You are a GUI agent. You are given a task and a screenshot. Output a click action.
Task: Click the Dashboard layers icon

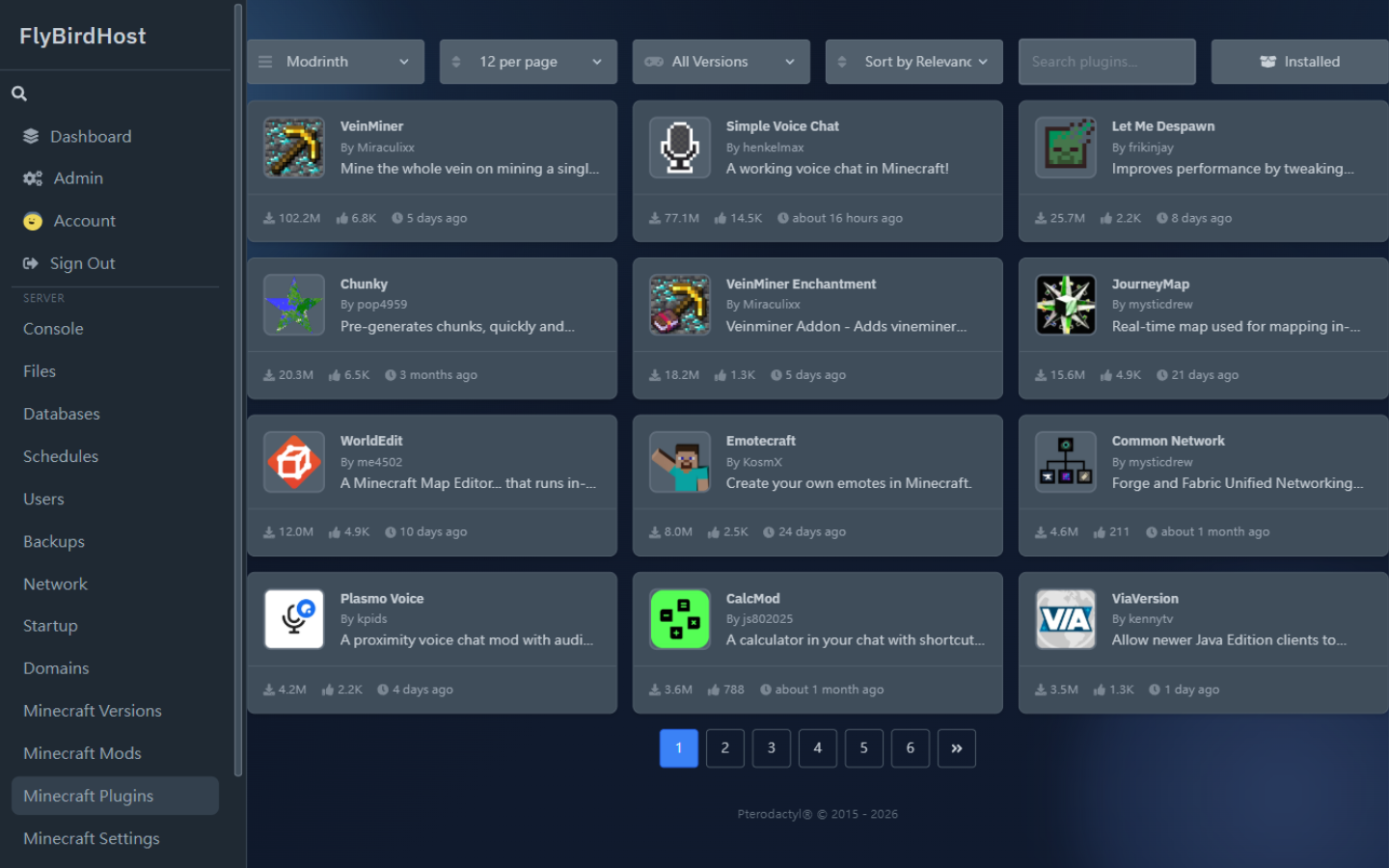click(32, 136)
